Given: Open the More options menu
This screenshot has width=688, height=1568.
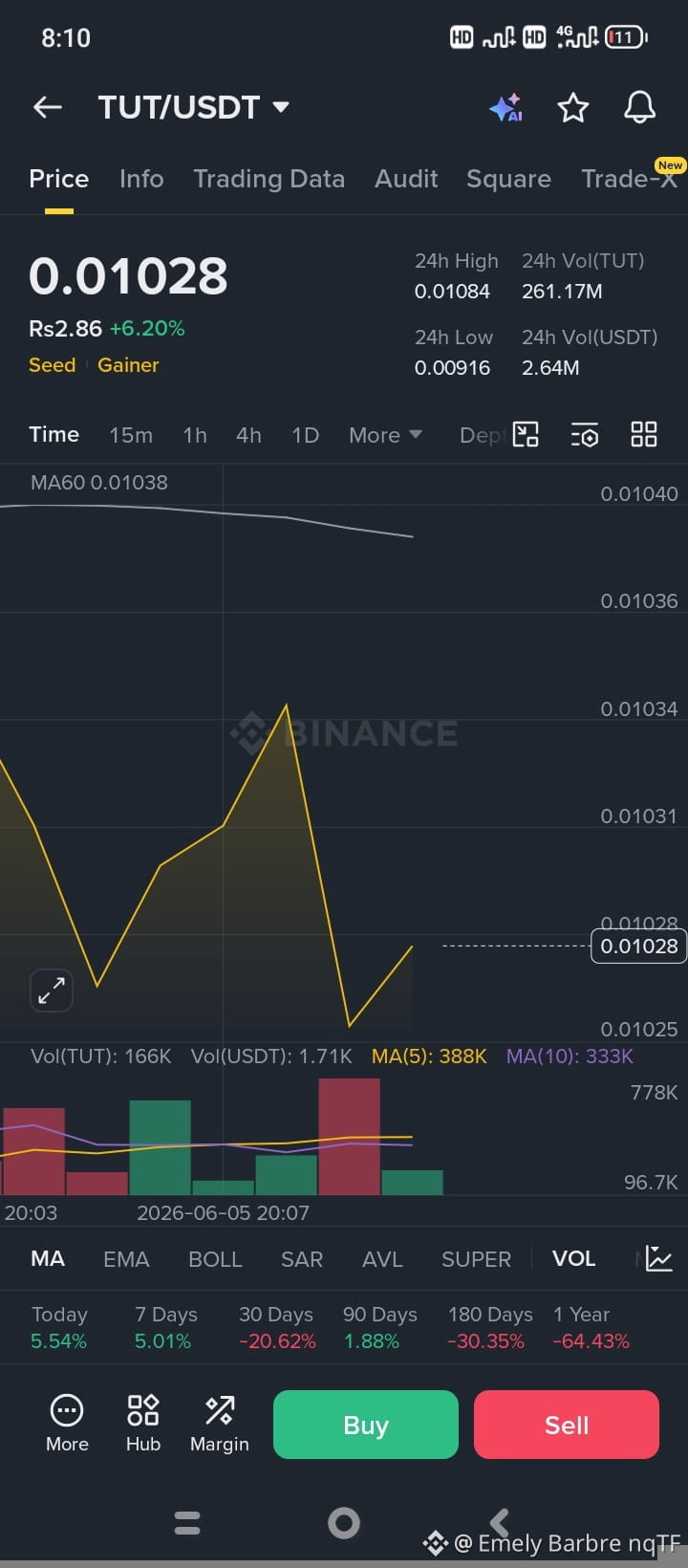Looking at the screenshot, I should pyautogui.click(x=67, y=1423).
